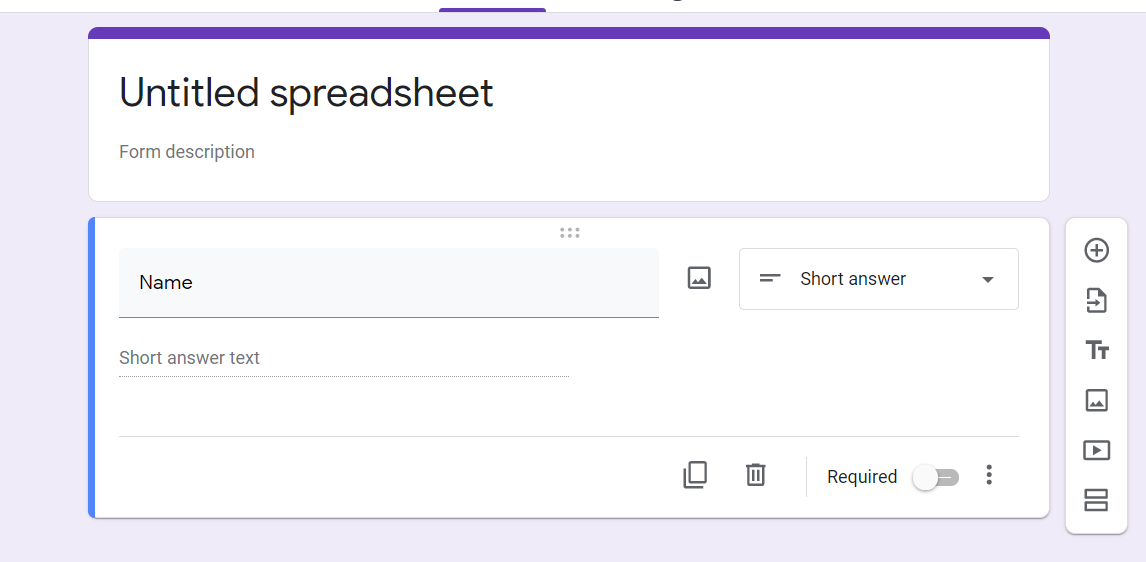Add a title and description block

click(x=1096, y=351)
